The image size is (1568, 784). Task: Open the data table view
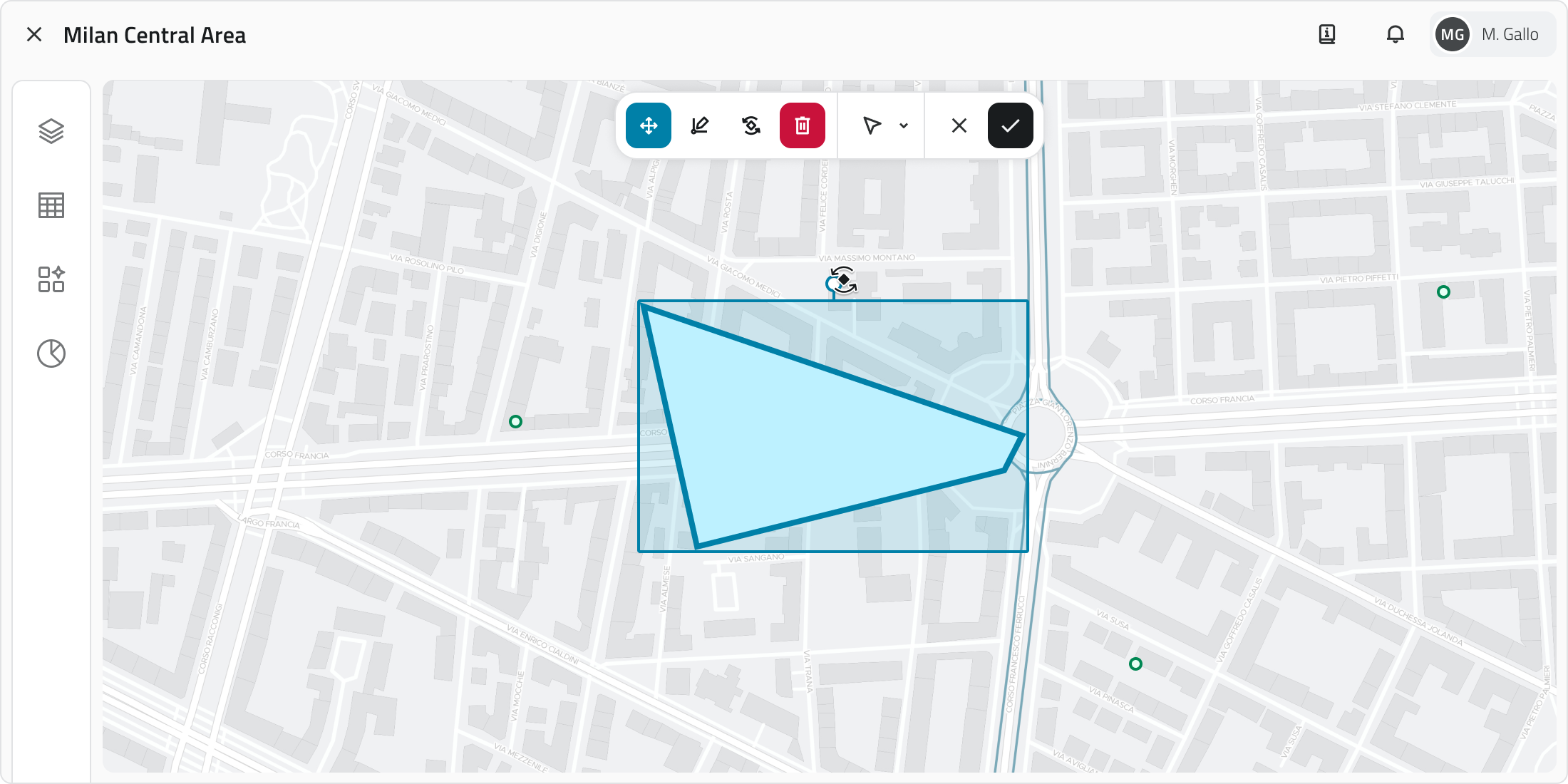[51, 205]
